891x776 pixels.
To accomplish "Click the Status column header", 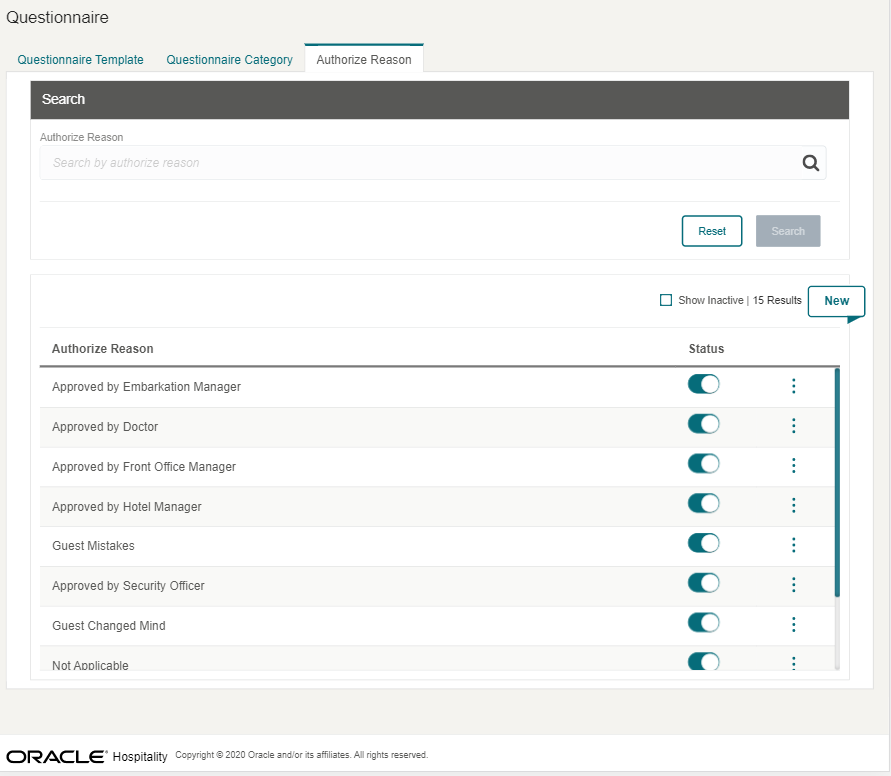I will click(706, 349).
